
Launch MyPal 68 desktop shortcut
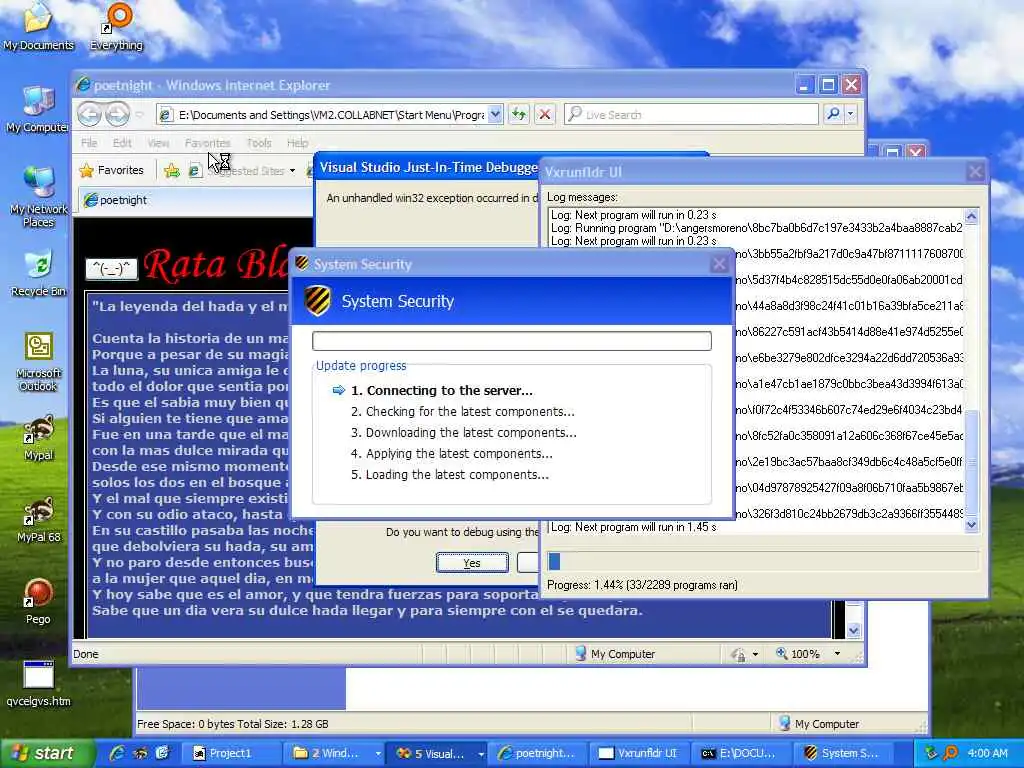pyautogui.click(x=39, y=520)
